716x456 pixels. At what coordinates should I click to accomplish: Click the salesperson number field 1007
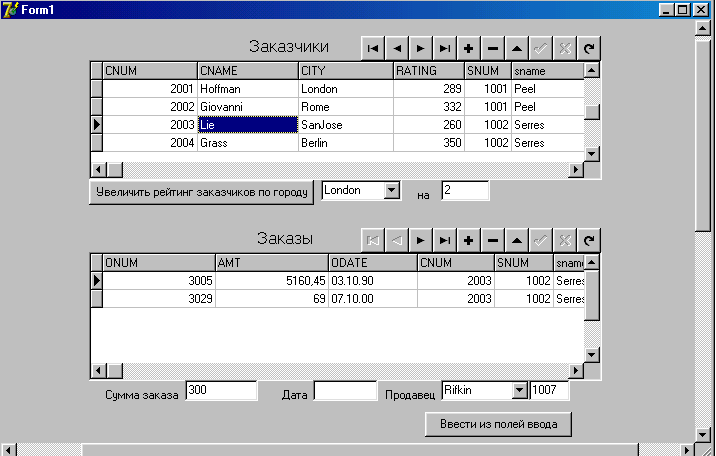point(549,390)
